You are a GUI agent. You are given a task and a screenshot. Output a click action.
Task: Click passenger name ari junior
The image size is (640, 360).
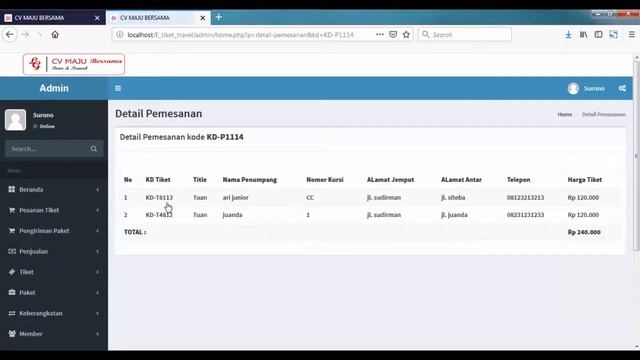coord(236,198)
